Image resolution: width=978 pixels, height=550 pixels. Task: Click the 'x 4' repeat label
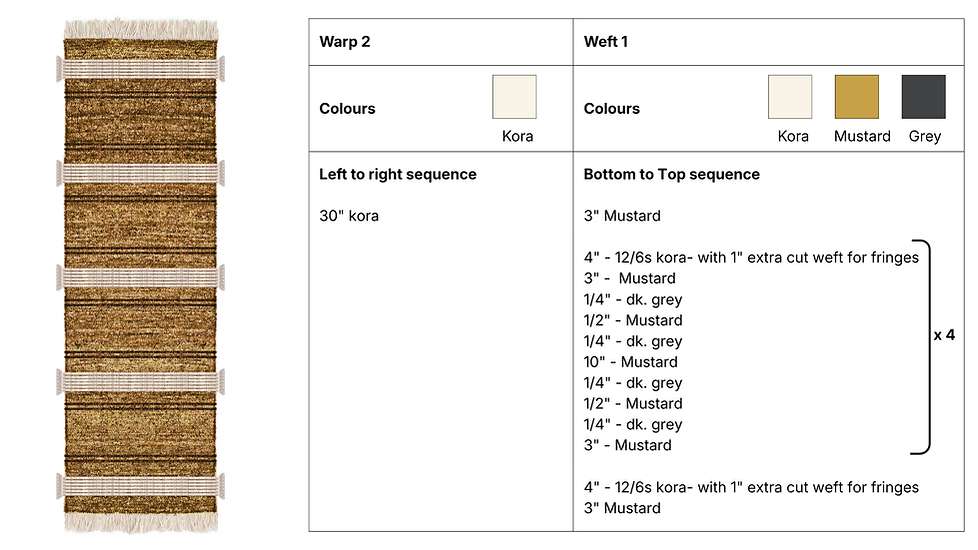944,335
